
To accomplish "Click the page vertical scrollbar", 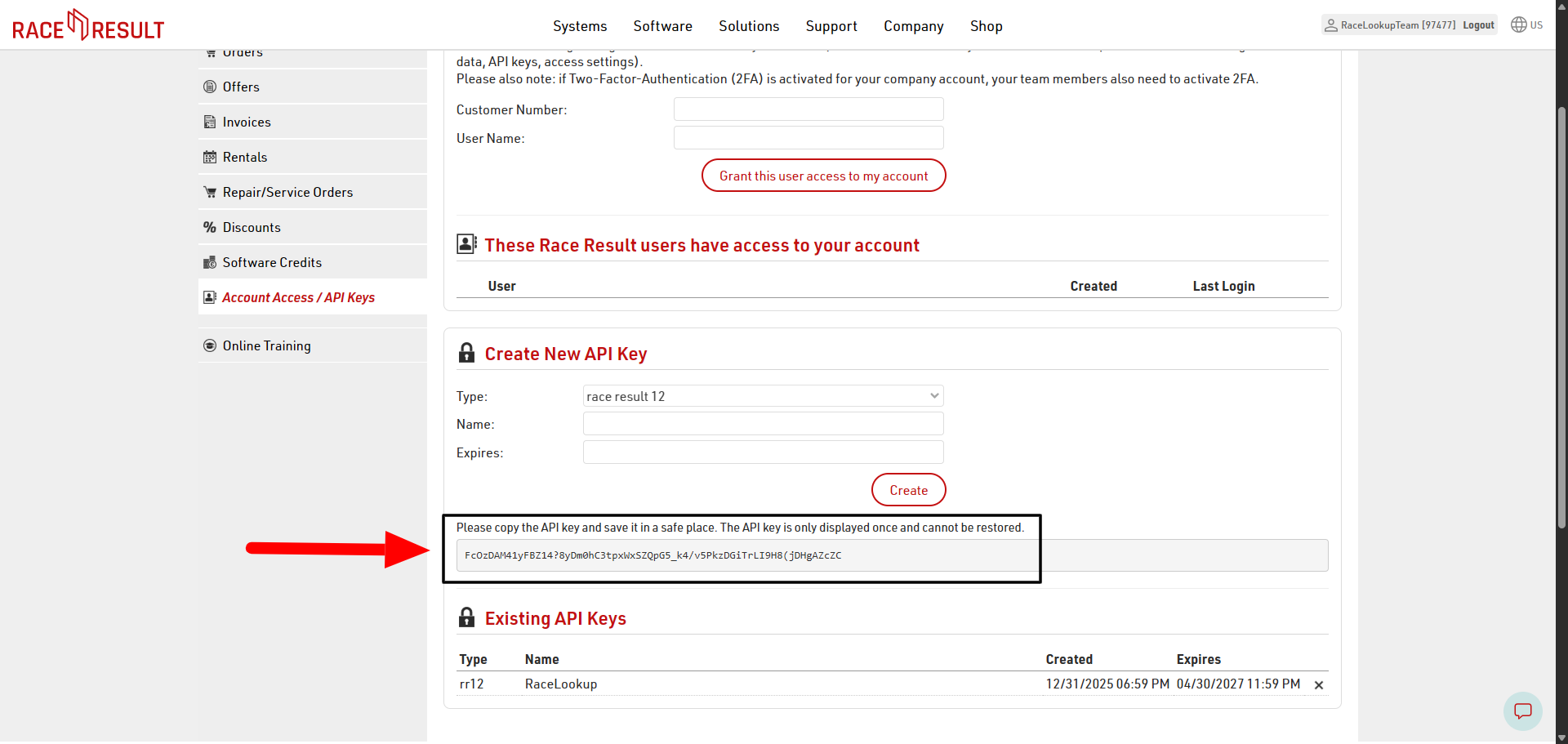I will pyautogui.click(x=1561, y=319).
